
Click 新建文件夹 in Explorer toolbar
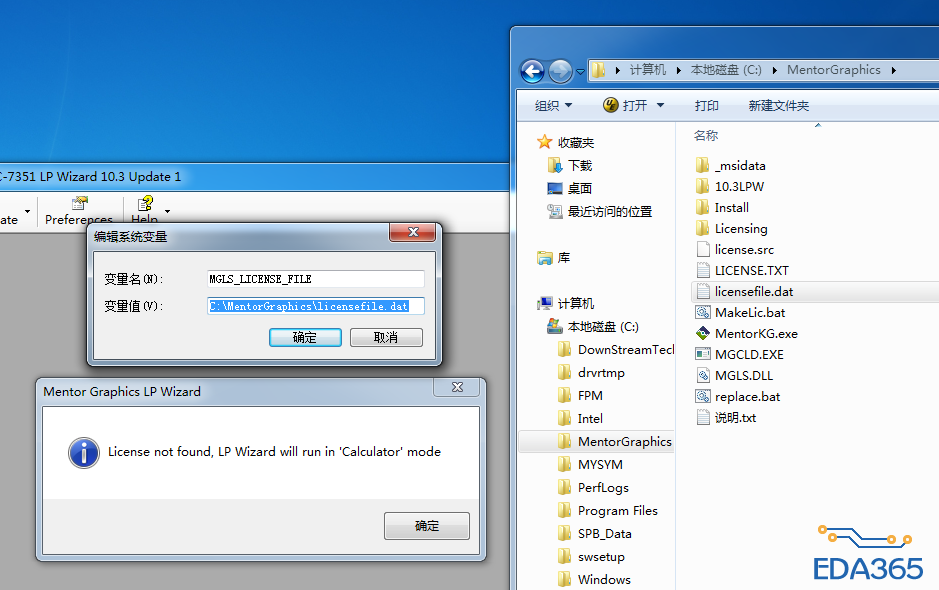[779, 105]
